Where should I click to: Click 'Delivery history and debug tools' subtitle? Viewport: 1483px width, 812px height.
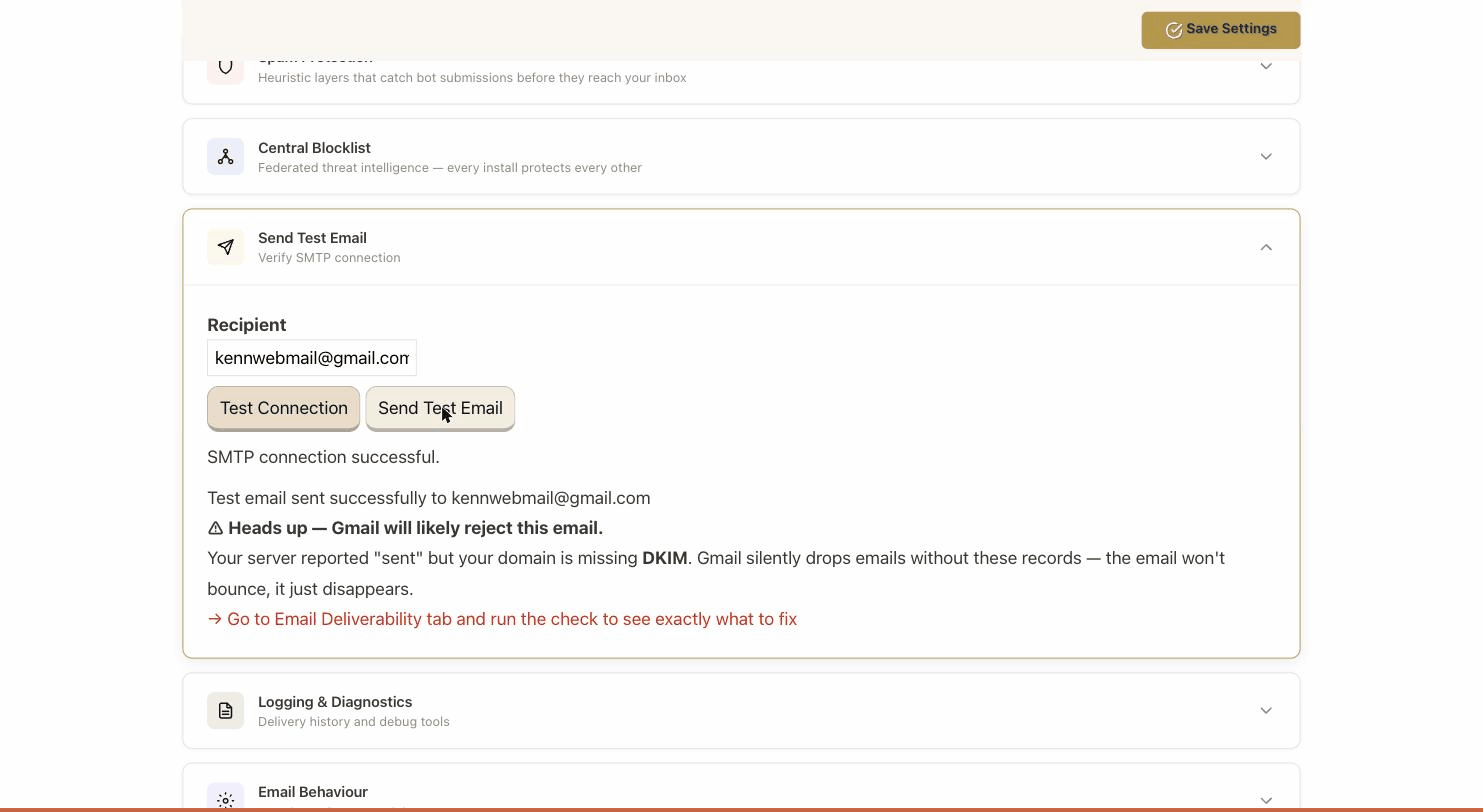click(353, 722)
